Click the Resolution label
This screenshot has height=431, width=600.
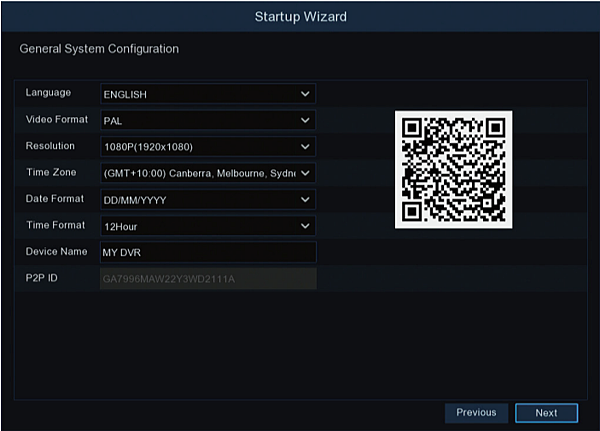(x=50, y=146)
